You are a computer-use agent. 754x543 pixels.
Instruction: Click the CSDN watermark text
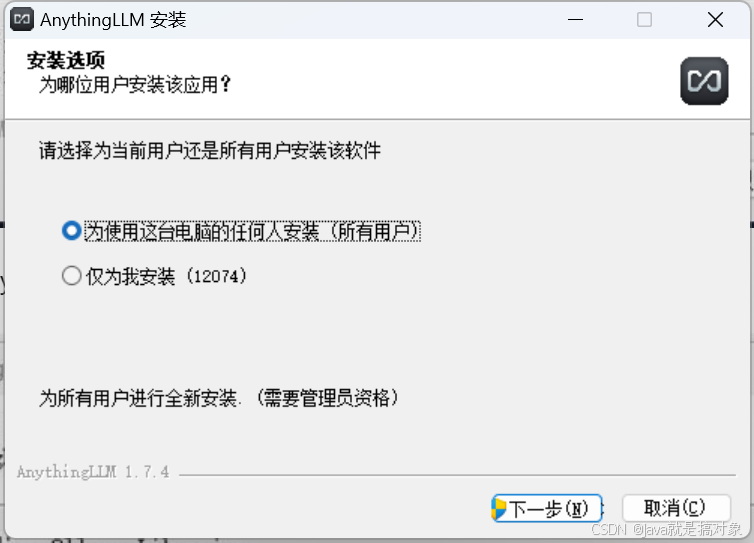tap(666, 530)
